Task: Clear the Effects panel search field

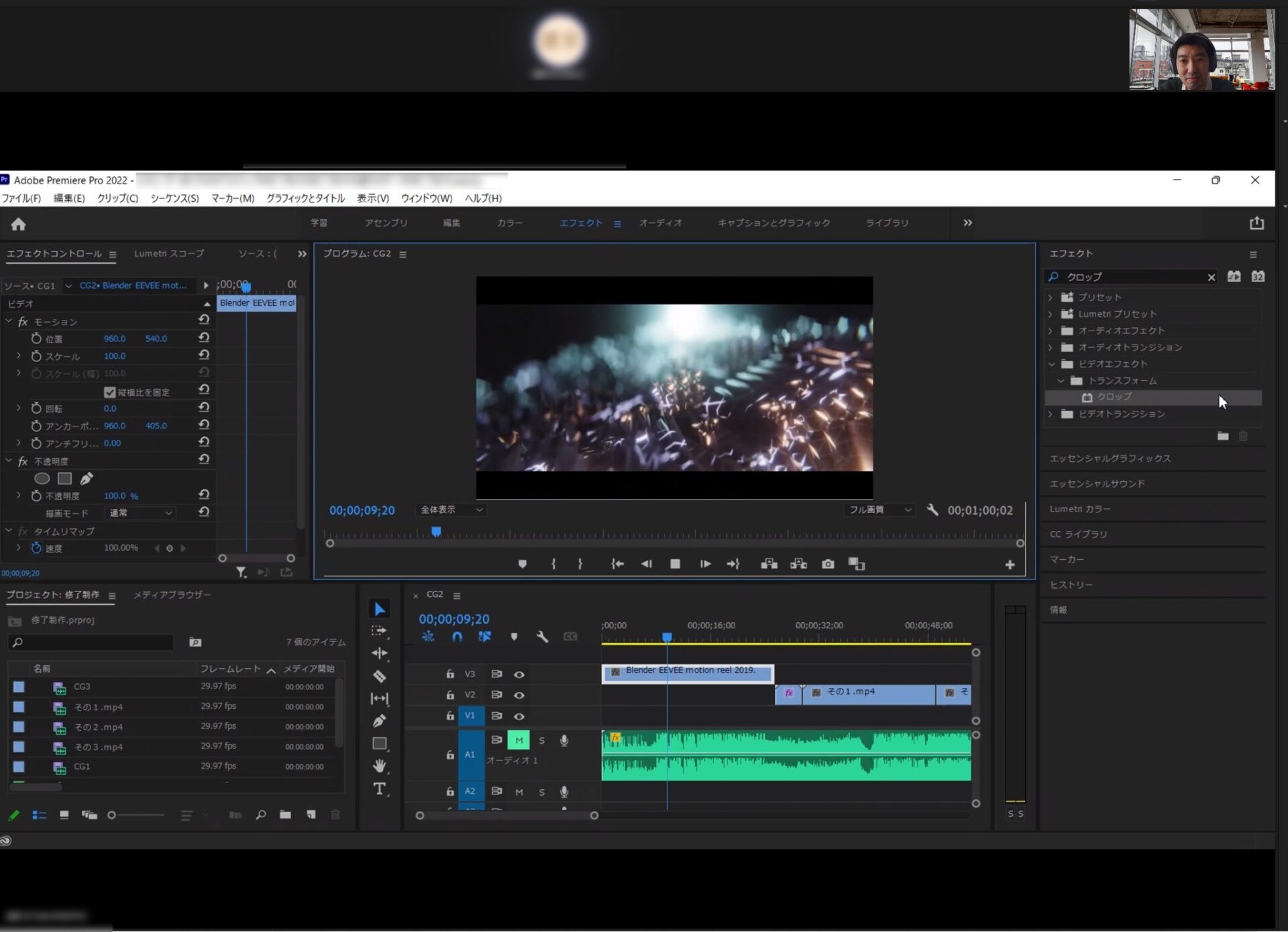Action: [1212, 278]
